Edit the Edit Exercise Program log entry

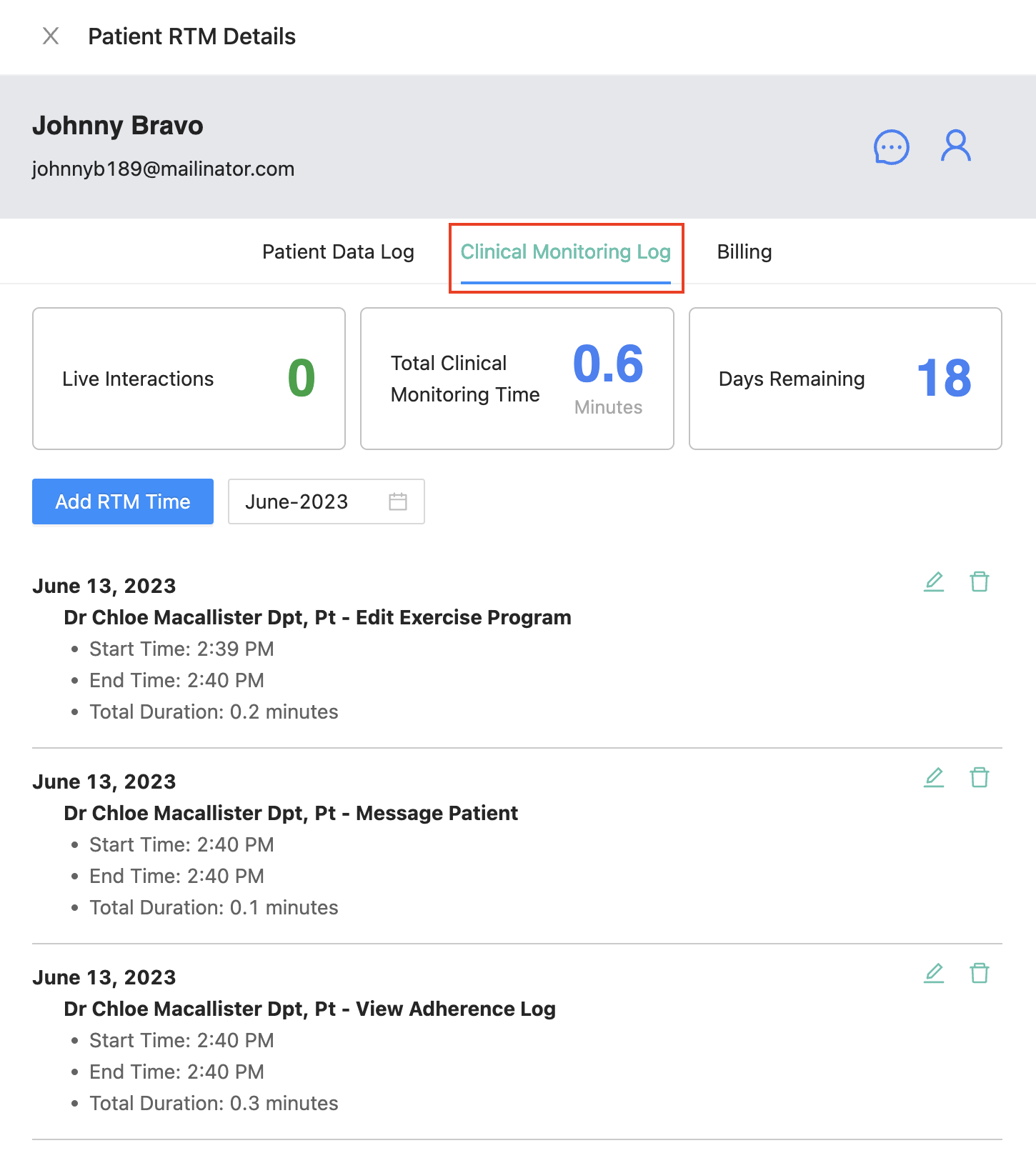click(934, 582)
